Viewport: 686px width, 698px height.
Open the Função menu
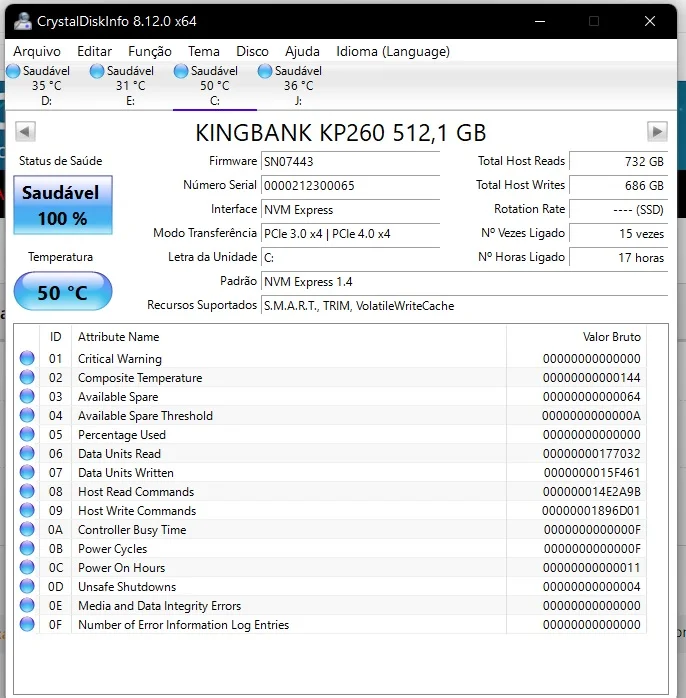150,52
